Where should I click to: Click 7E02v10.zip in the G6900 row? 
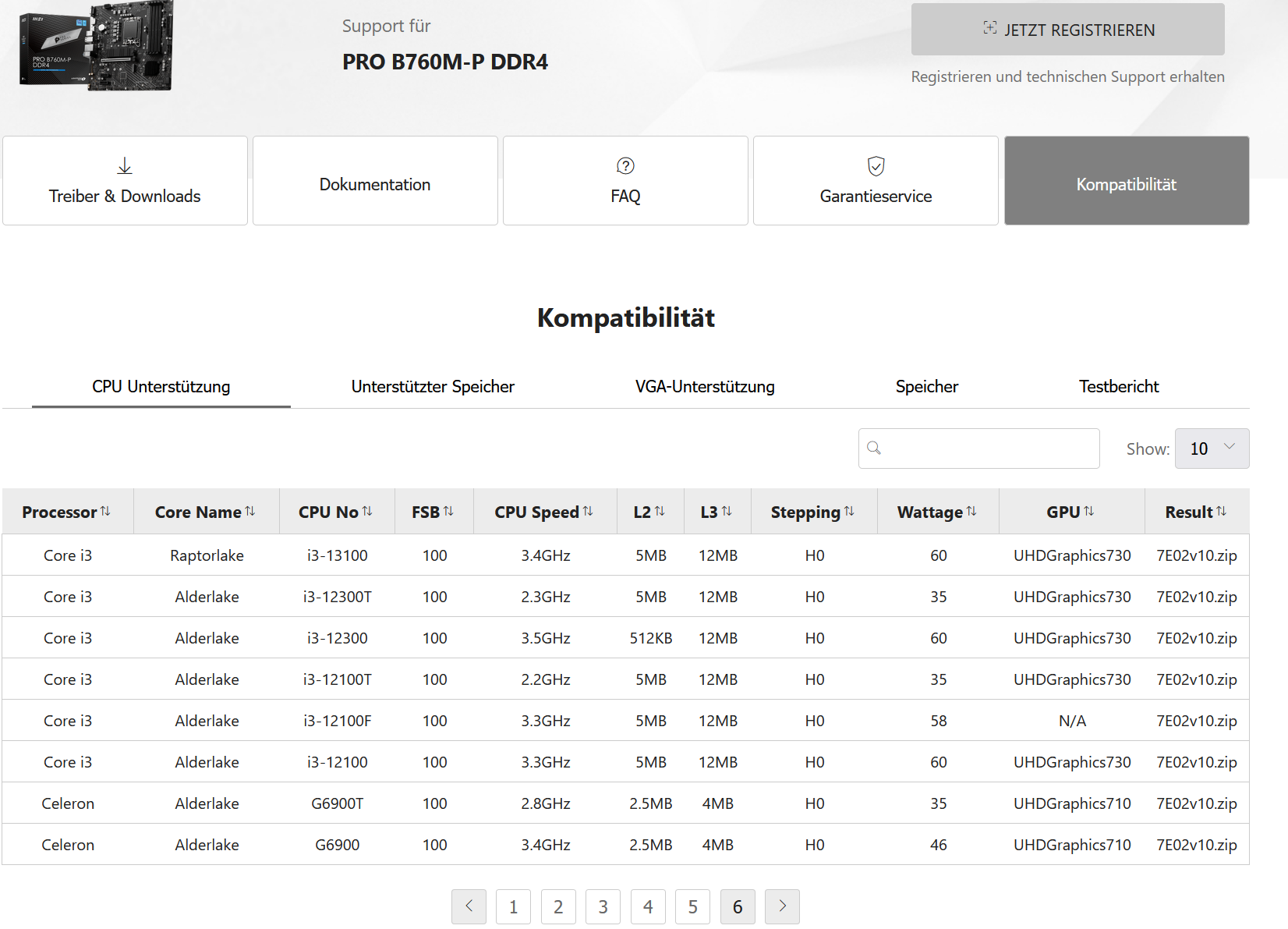point(1197,845)
